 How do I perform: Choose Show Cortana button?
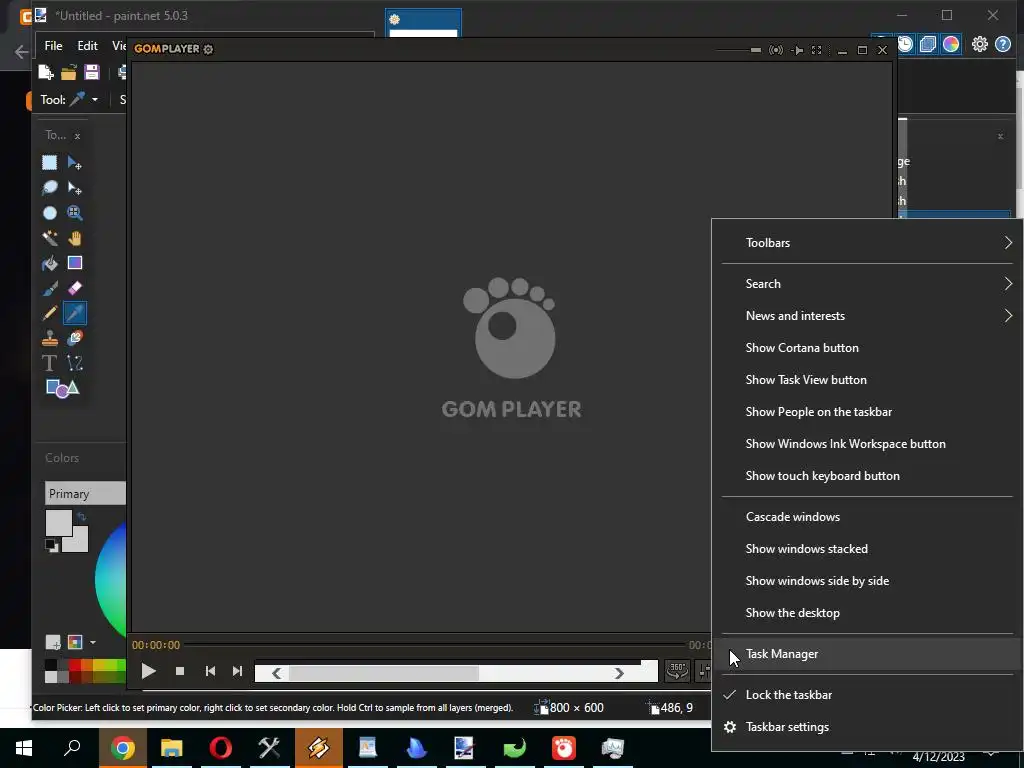867,348
